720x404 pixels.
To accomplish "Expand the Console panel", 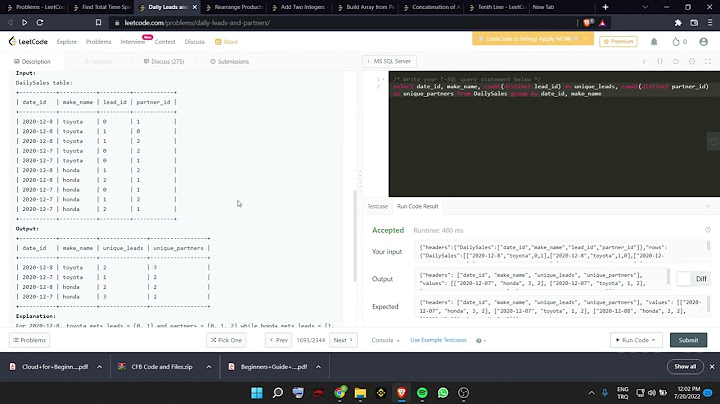I will coord(385,340).
